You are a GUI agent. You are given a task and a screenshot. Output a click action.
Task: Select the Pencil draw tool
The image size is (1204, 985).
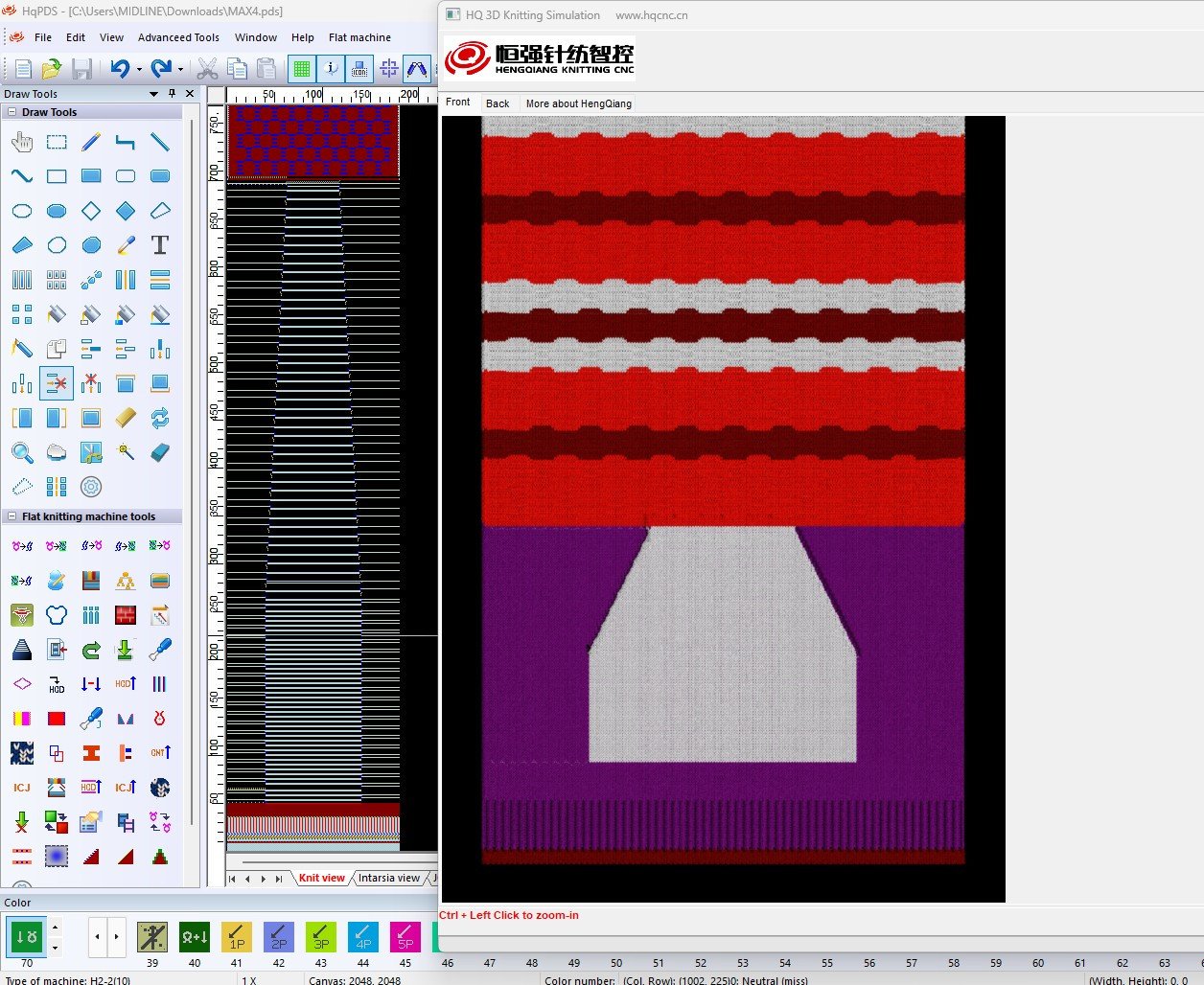click(91, 142)
